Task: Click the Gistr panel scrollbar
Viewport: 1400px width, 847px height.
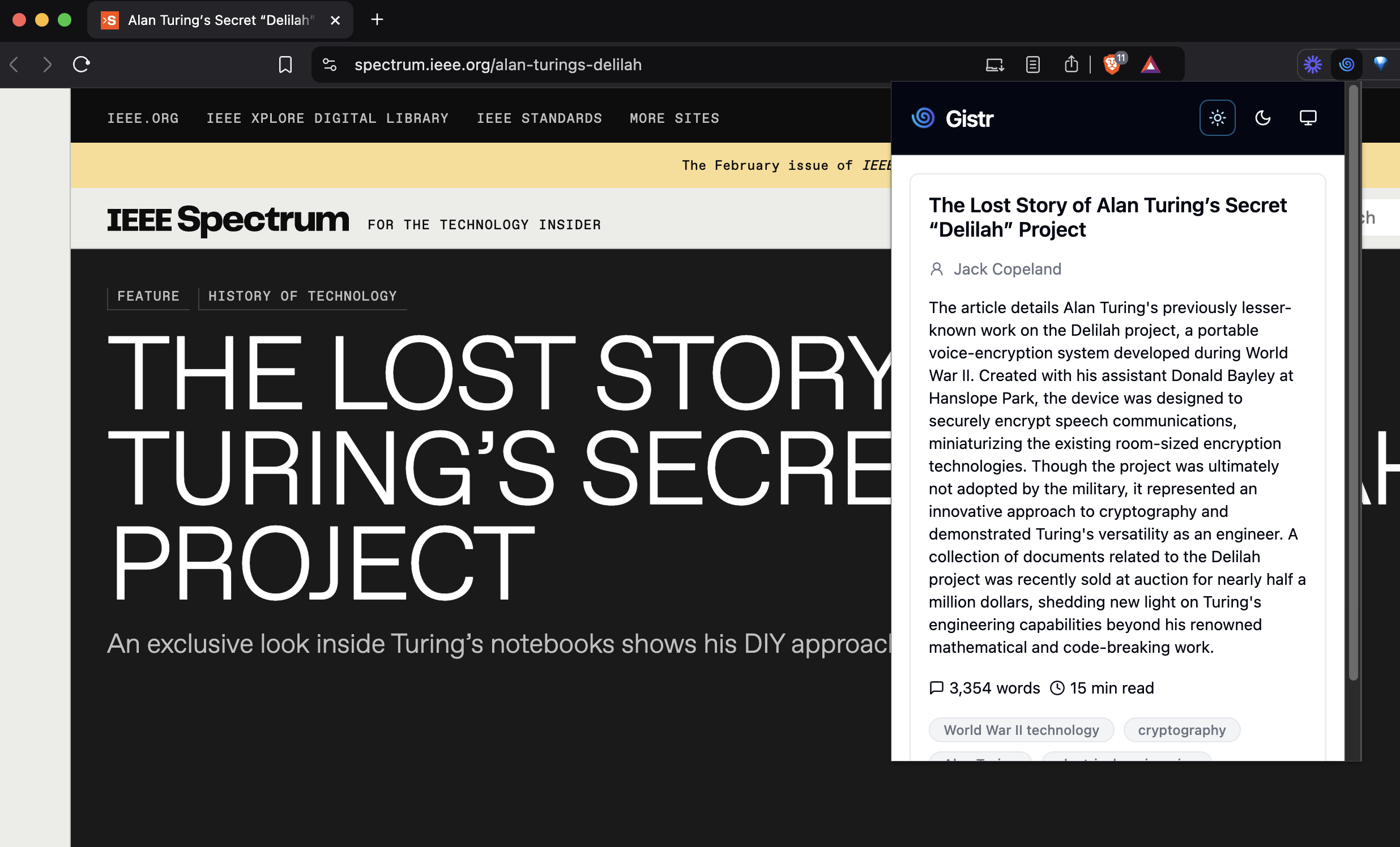Action: [x=1353, y=382]
